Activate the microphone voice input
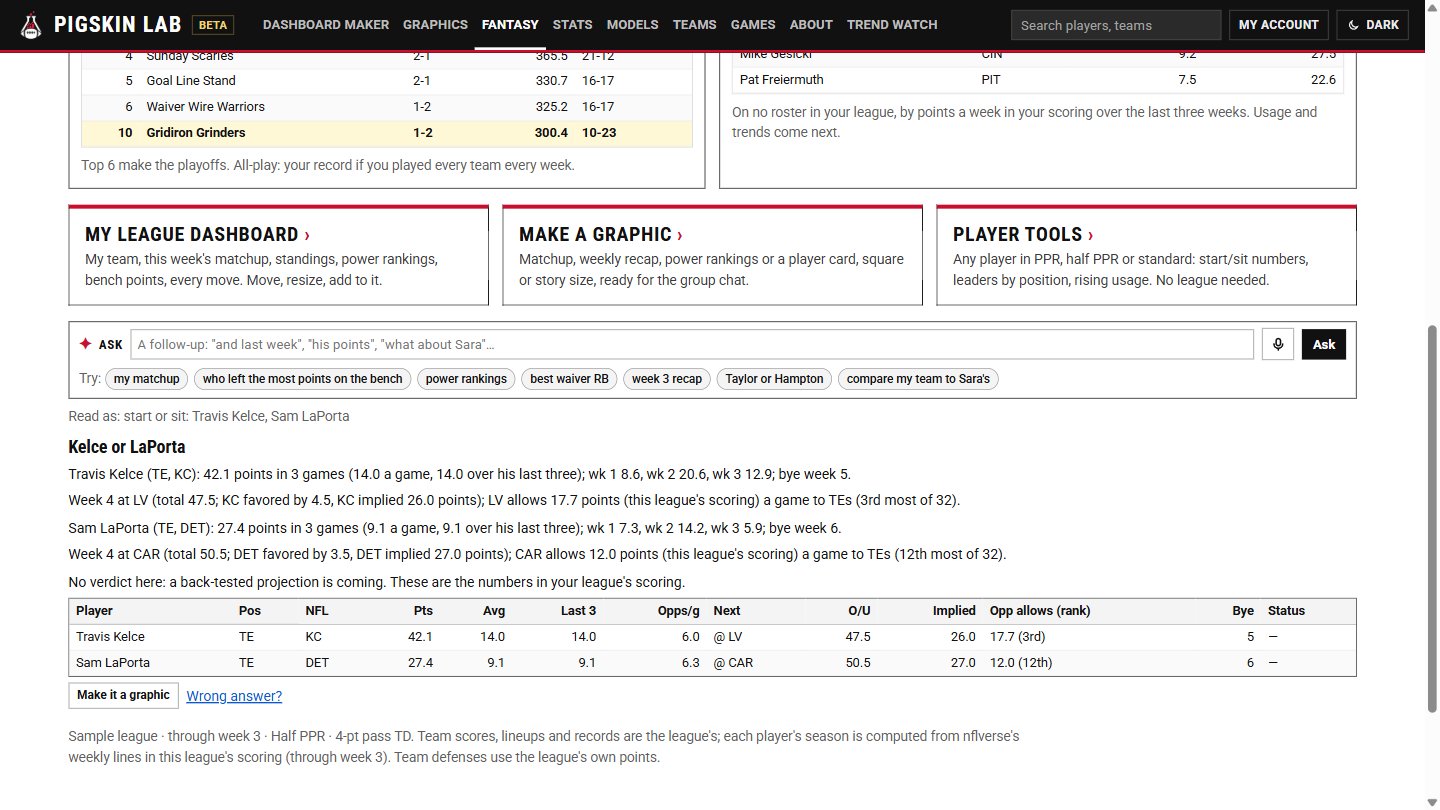The height and width of the screenshot is (810, 1440). coord(1278,344)
